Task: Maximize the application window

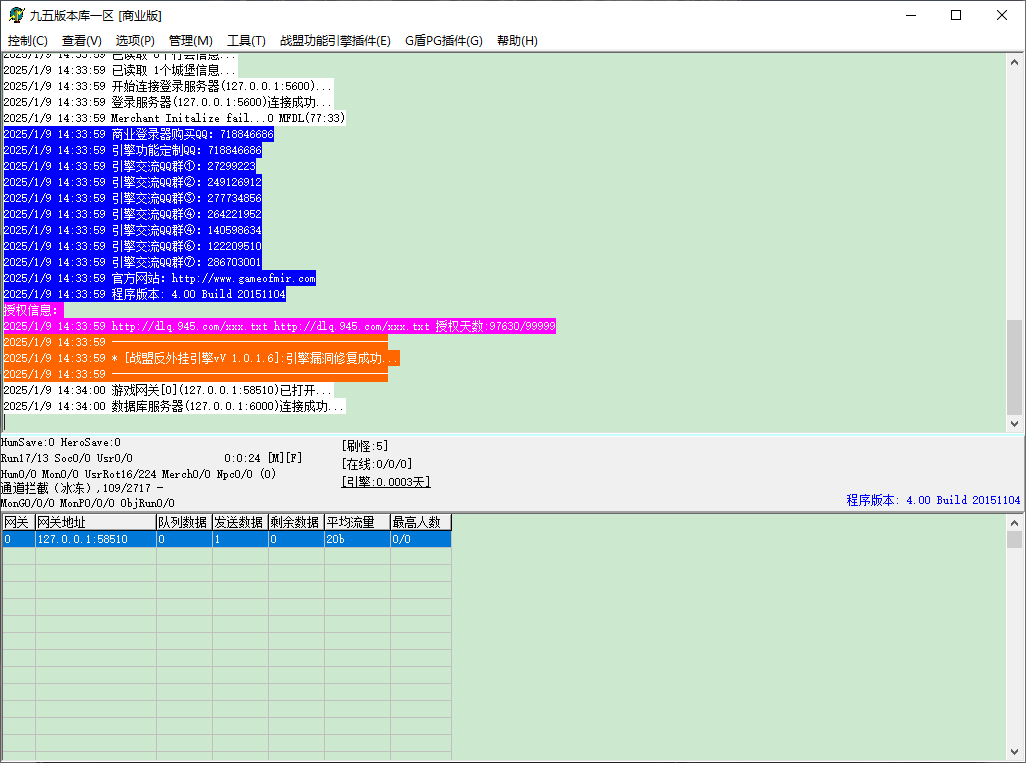Action: click(x=956, y=15)
